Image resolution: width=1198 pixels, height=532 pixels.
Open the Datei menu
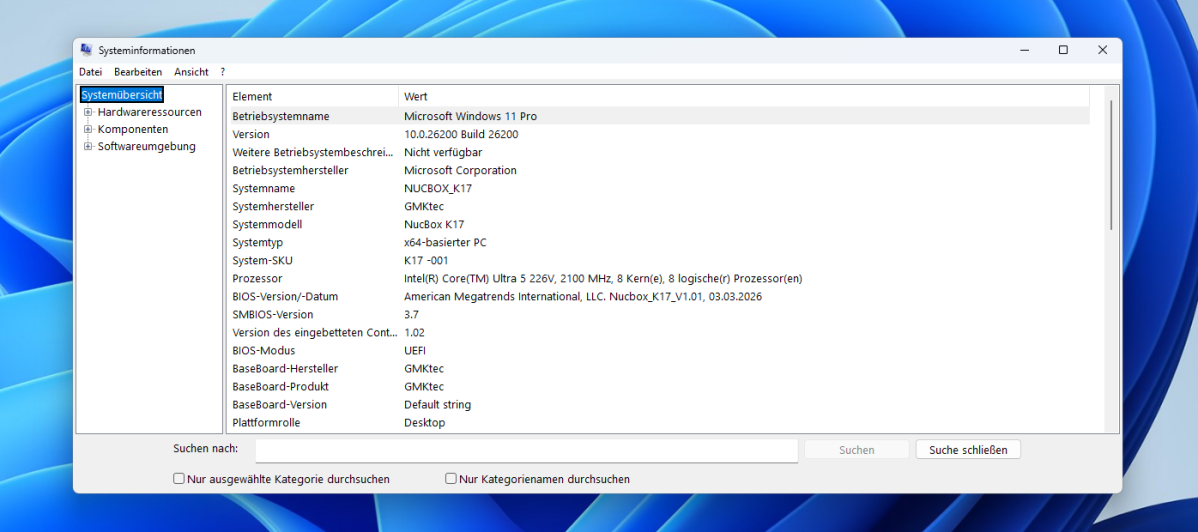90,72
